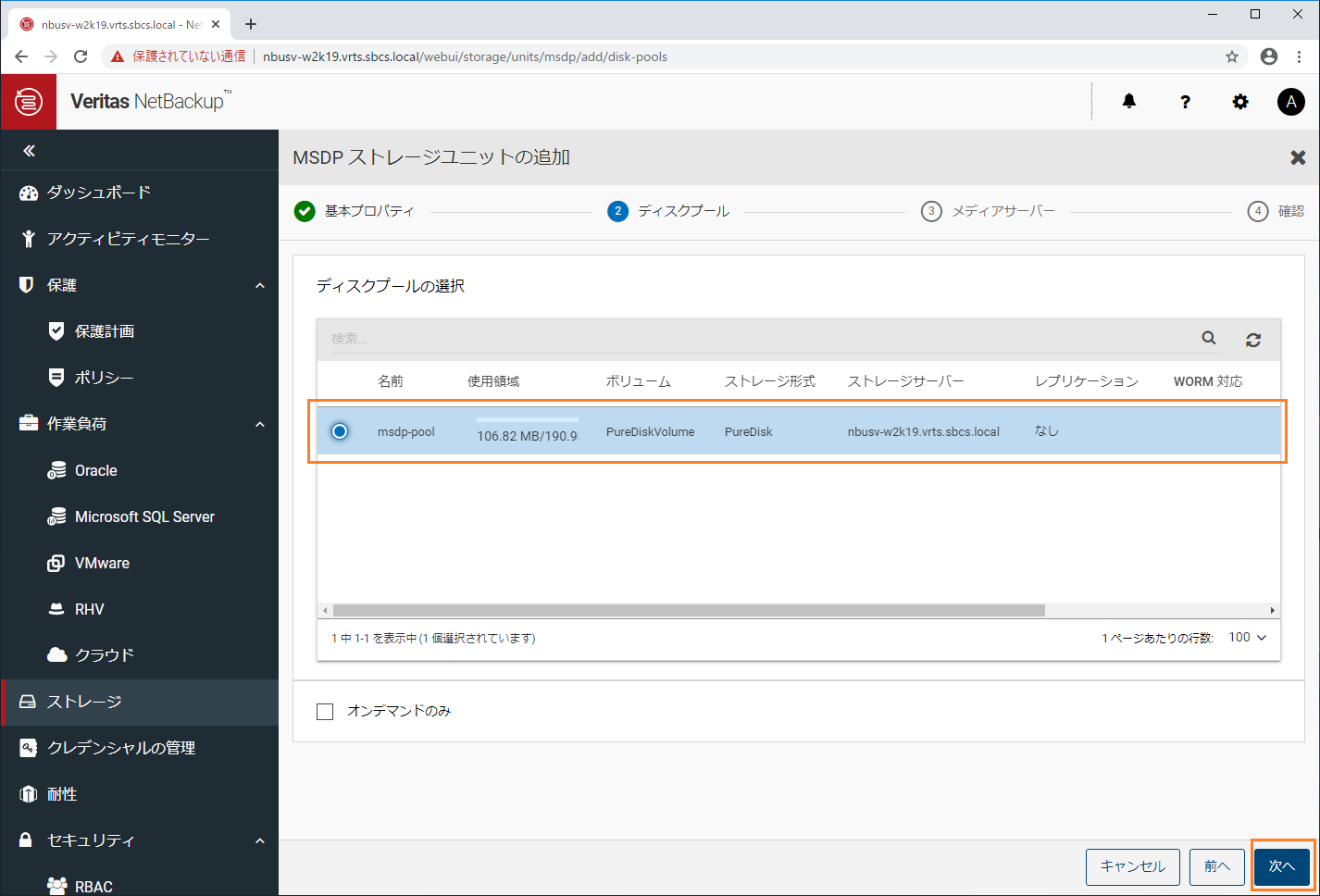Viewport: 1320px width, 896px height.
Task: Enable the オンデマンドのみ checkbox
Action: [325, 712]
